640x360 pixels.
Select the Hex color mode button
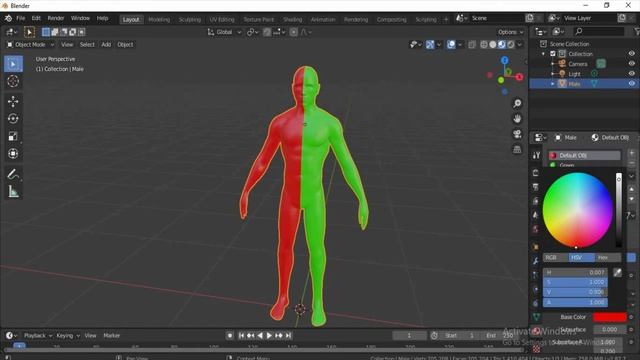[x=608, y=258]
